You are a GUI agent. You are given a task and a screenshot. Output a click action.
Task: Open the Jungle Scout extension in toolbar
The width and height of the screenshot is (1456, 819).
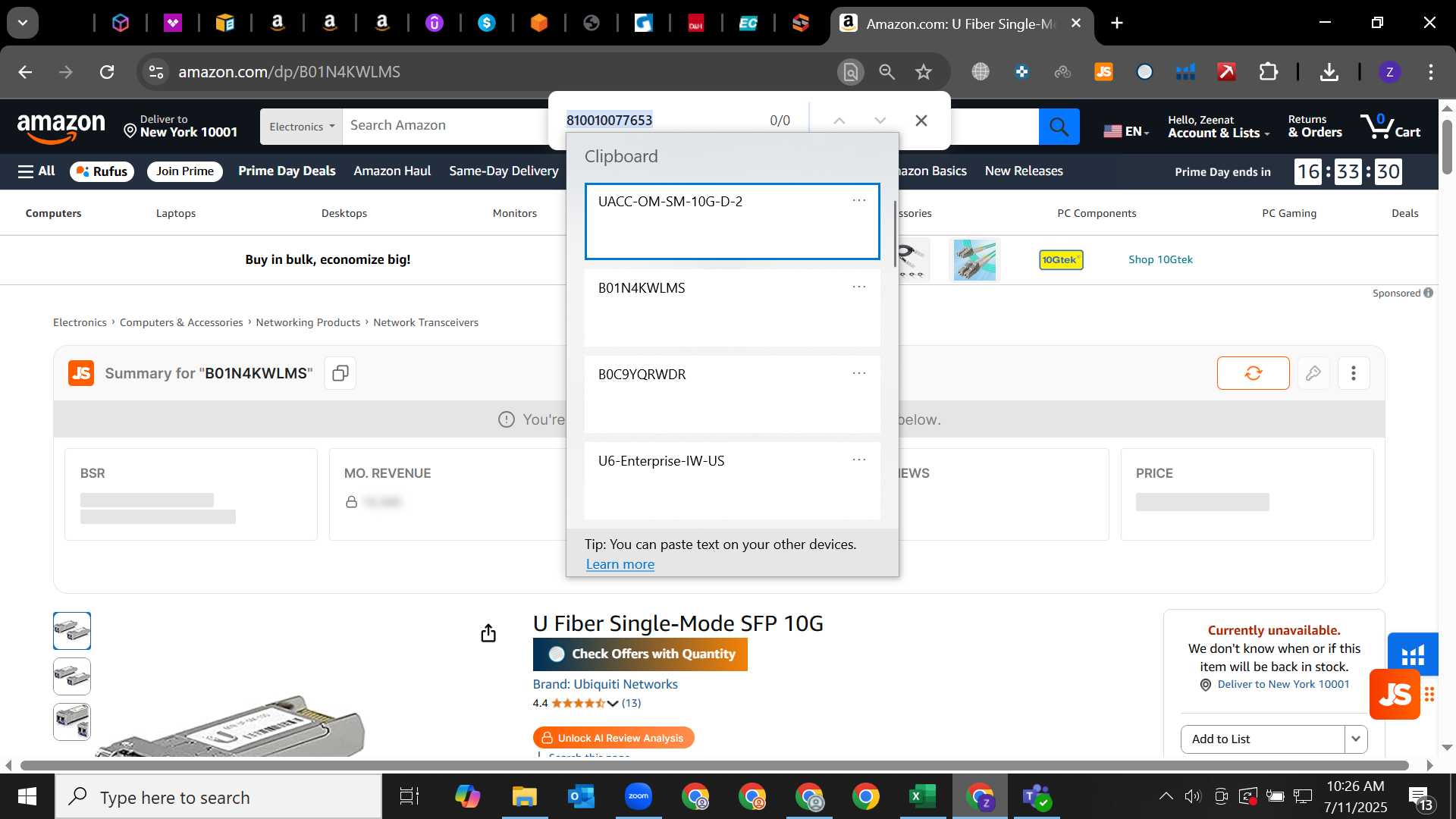click(1103, 72)
